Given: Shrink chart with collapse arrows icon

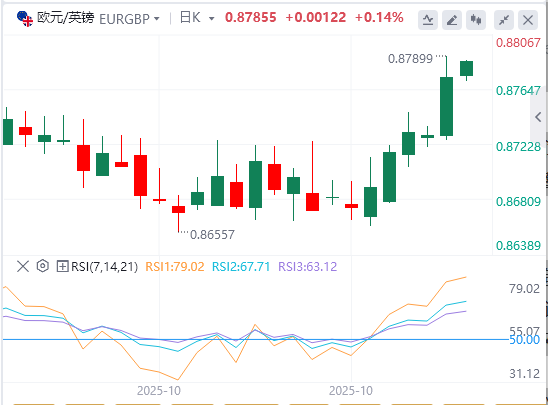Looking at the screenshot, I should point(504,20).
